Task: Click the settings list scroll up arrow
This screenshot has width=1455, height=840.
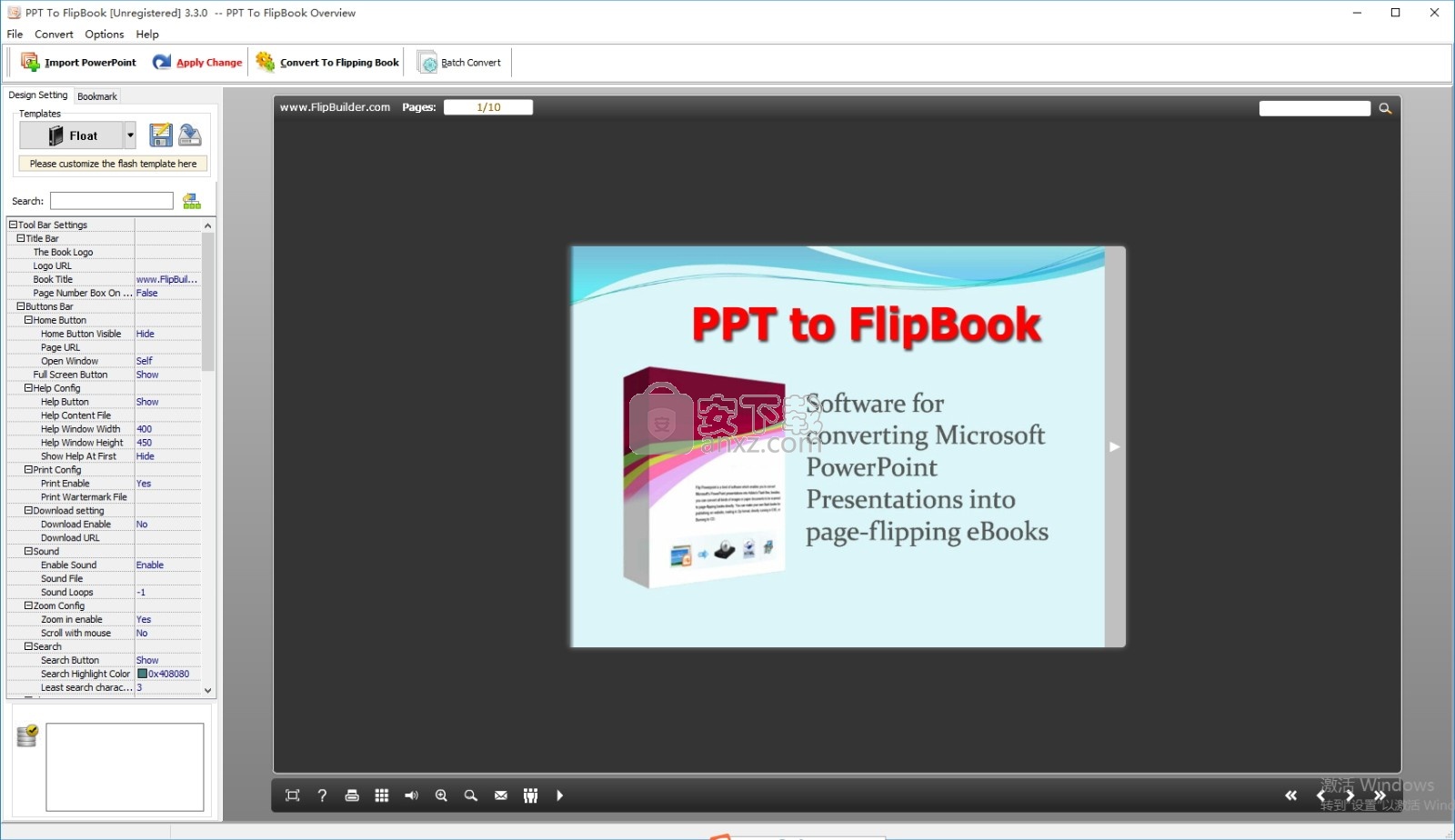Action: tap(207, 225)
